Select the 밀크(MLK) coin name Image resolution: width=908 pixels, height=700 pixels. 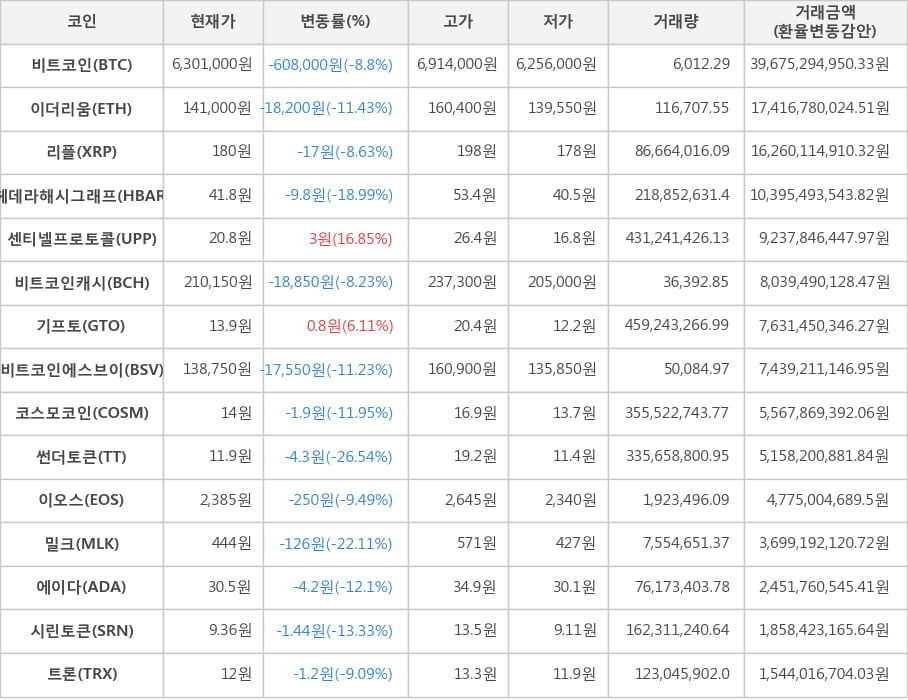tap(82, 544)
